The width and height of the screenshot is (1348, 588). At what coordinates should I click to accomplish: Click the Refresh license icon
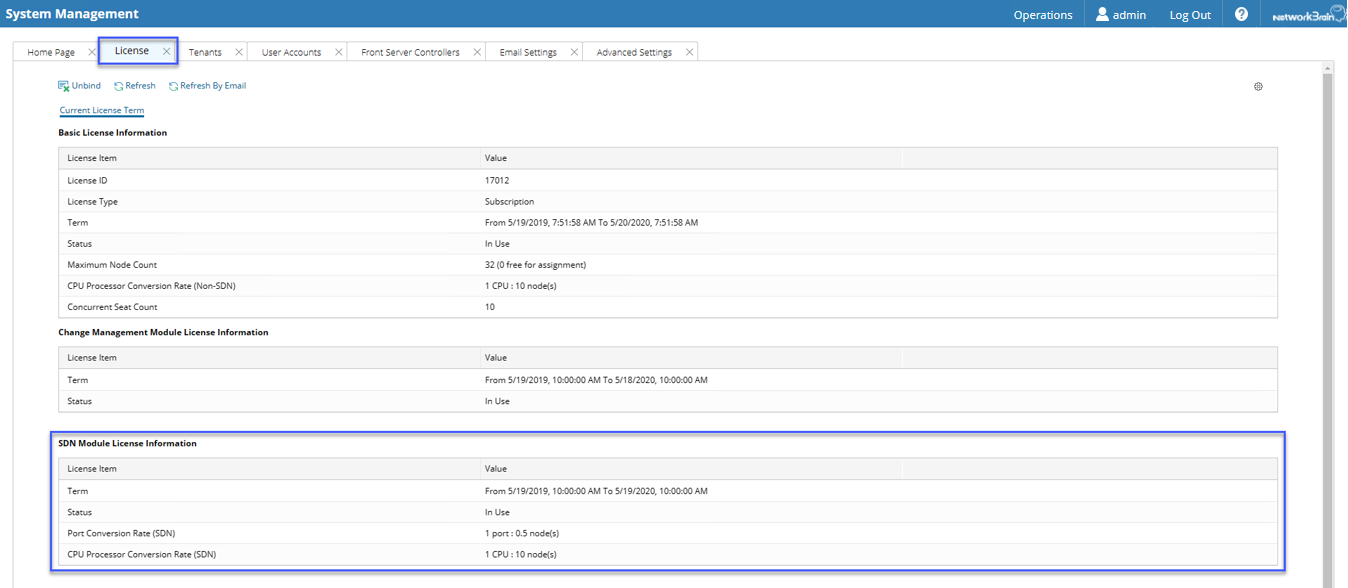[x=119, y=86]
